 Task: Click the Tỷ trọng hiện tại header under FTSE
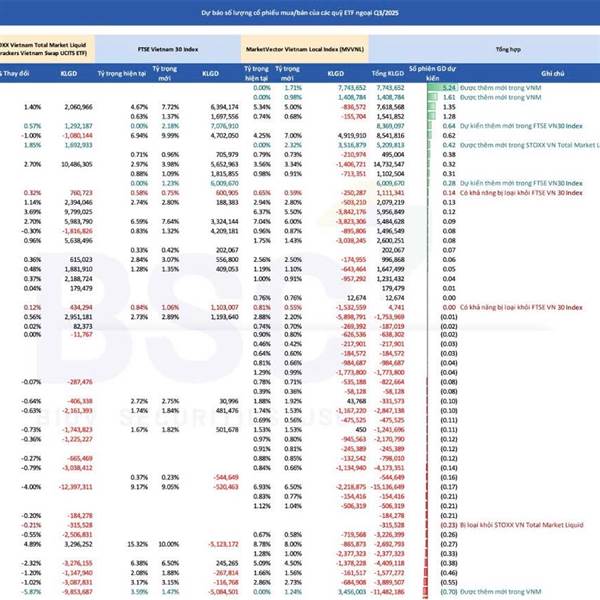tap(121, 73)
